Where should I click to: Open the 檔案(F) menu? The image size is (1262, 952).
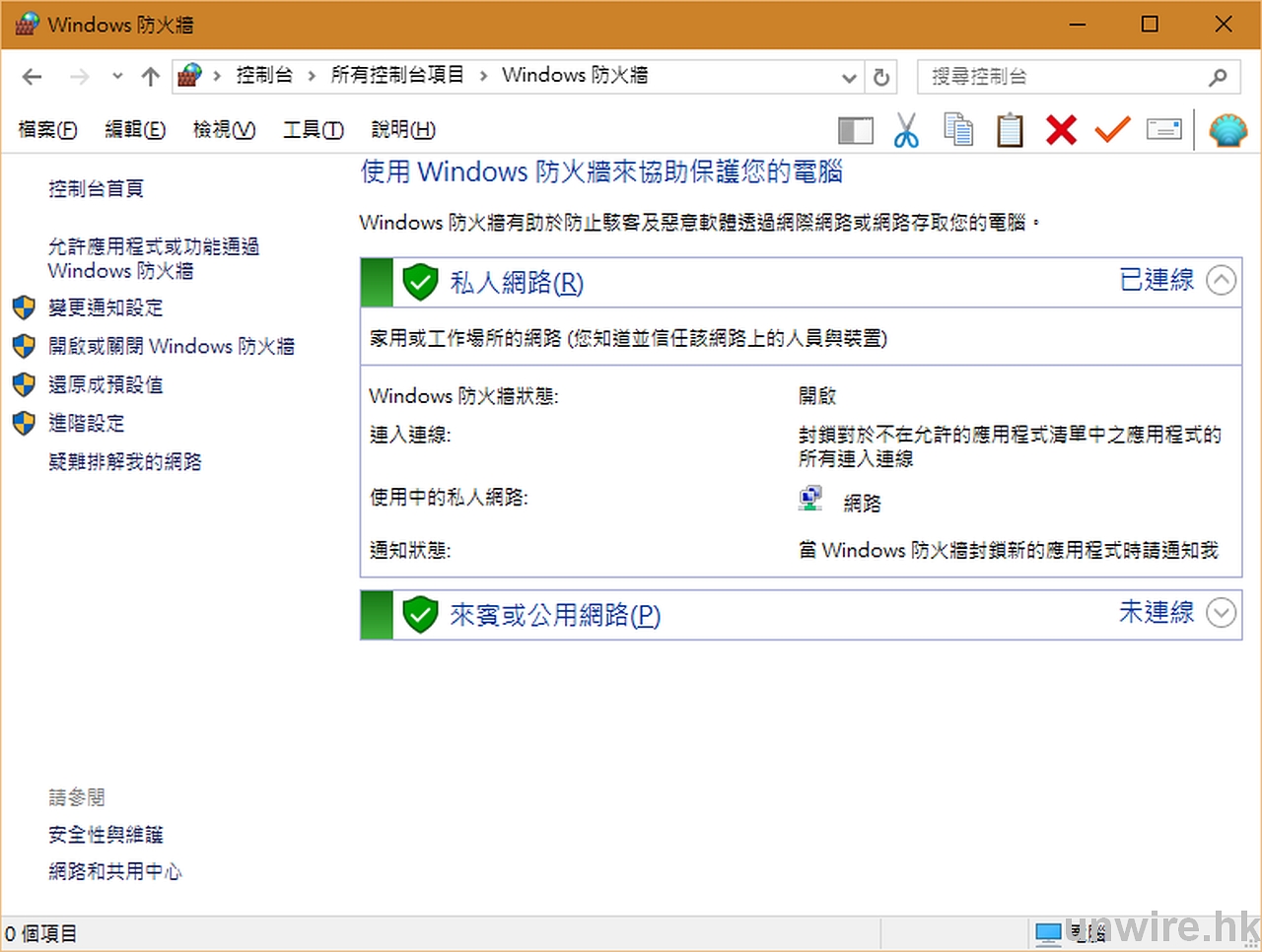[x=47, y=129]
